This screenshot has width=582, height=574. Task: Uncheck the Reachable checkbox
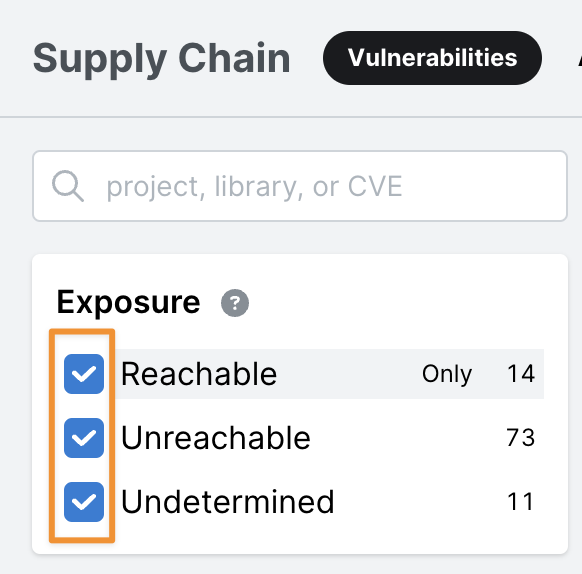pyautogui.click(x=84, y=374)
